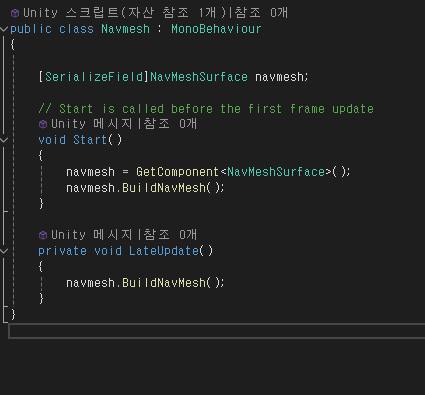Click 'BuildNavMesh' inside the LateUpdate method
Image resolution: width=425 pixels, height=395 pixels.
point(164,283)
